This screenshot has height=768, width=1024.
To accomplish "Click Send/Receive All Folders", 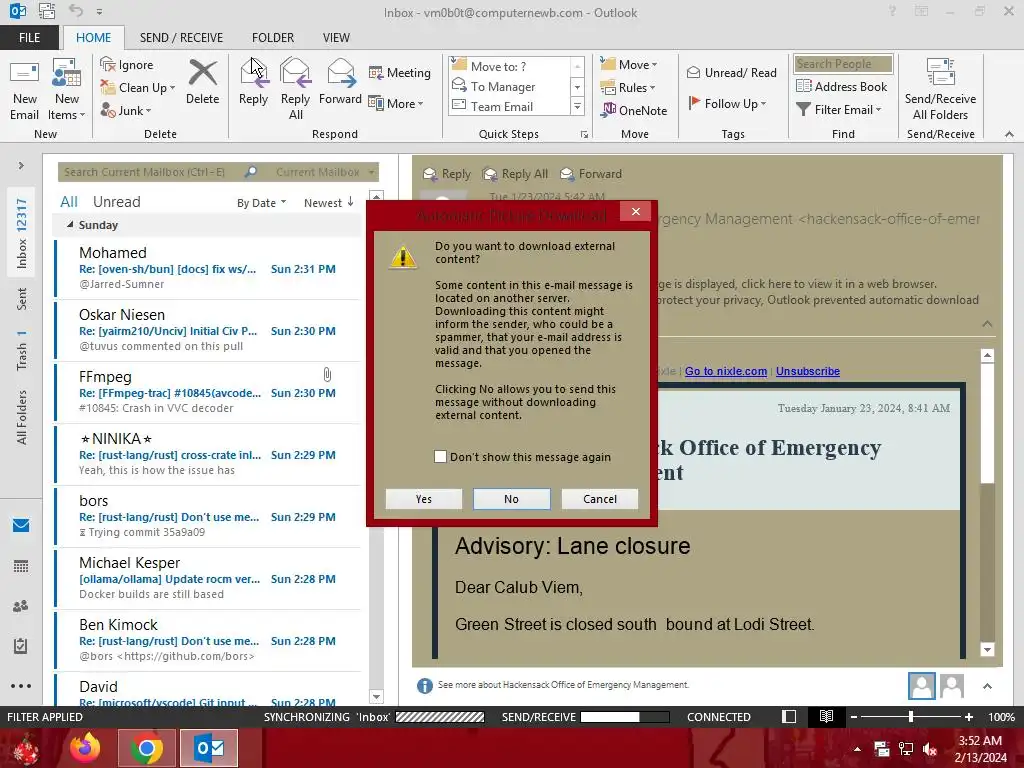I will pos(940,89).
